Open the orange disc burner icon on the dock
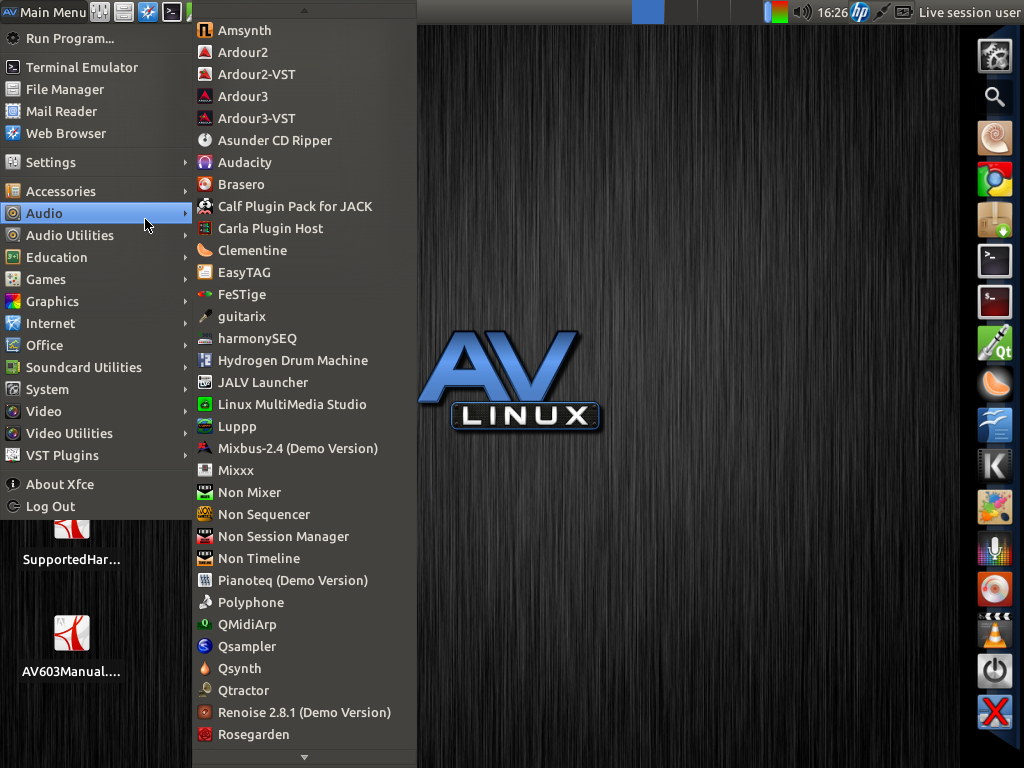The width and height of the screenshot is (1024, 768). pos(995,589)
